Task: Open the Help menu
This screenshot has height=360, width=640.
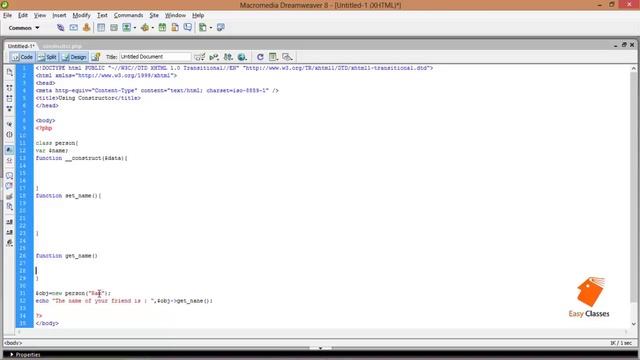Action: click(198, 15)
